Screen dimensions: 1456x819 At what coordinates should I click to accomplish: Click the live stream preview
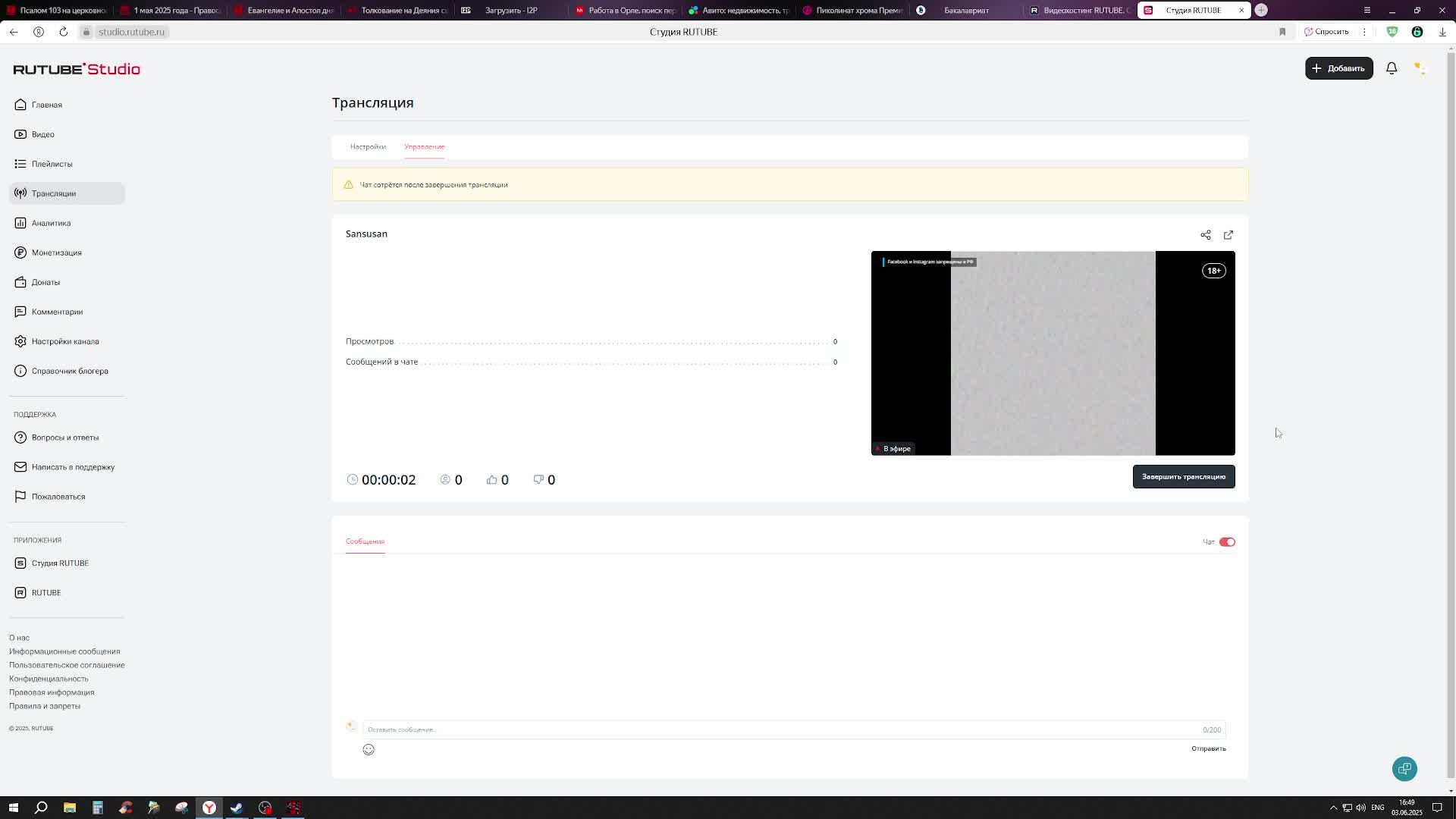click(x=1053, y=353)
